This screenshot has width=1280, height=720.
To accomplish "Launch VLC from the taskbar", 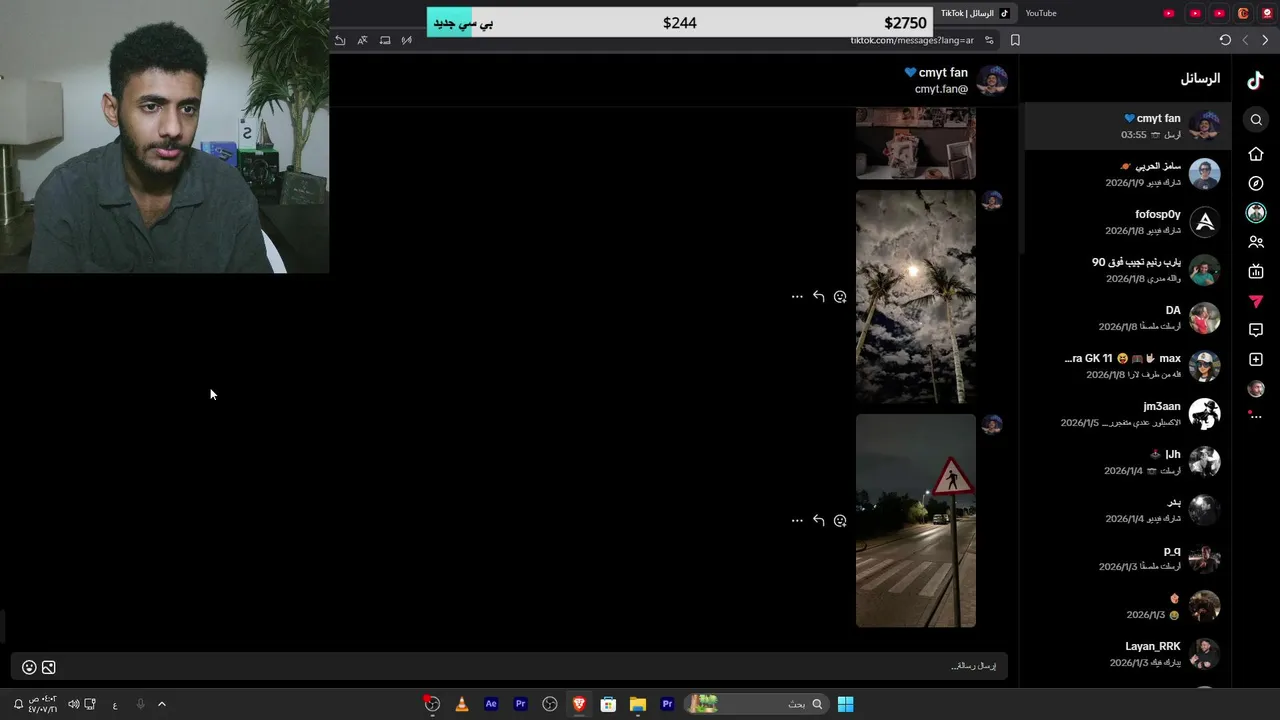I will pyautogui.click(x=461, y=704).
